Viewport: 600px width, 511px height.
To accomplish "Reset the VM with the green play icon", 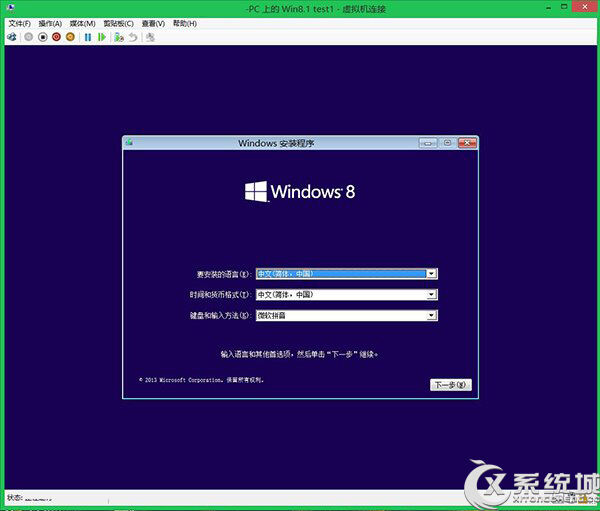I will 102,37.
